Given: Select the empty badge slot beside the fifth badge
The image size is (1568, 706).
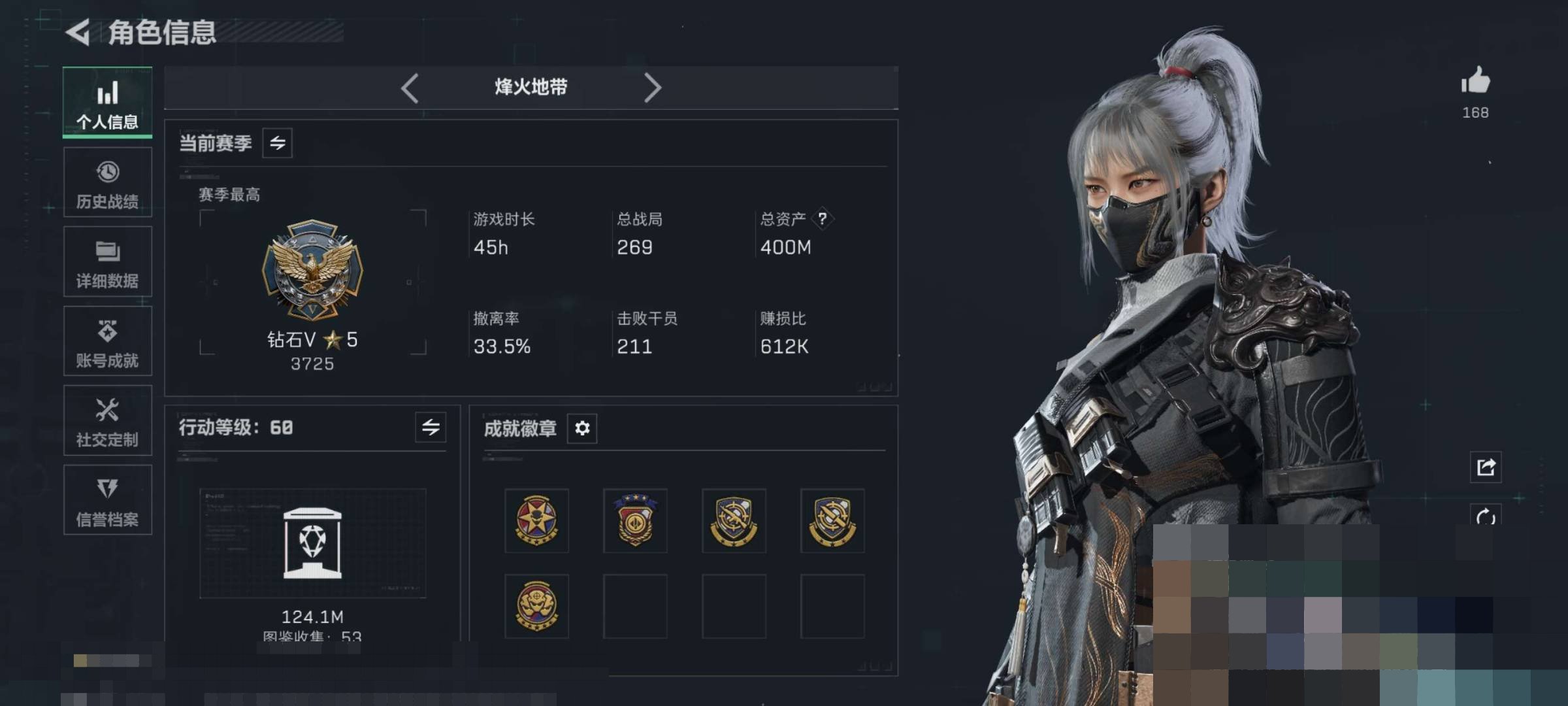Looking at the screenshot, I should [x=635, y=606].
